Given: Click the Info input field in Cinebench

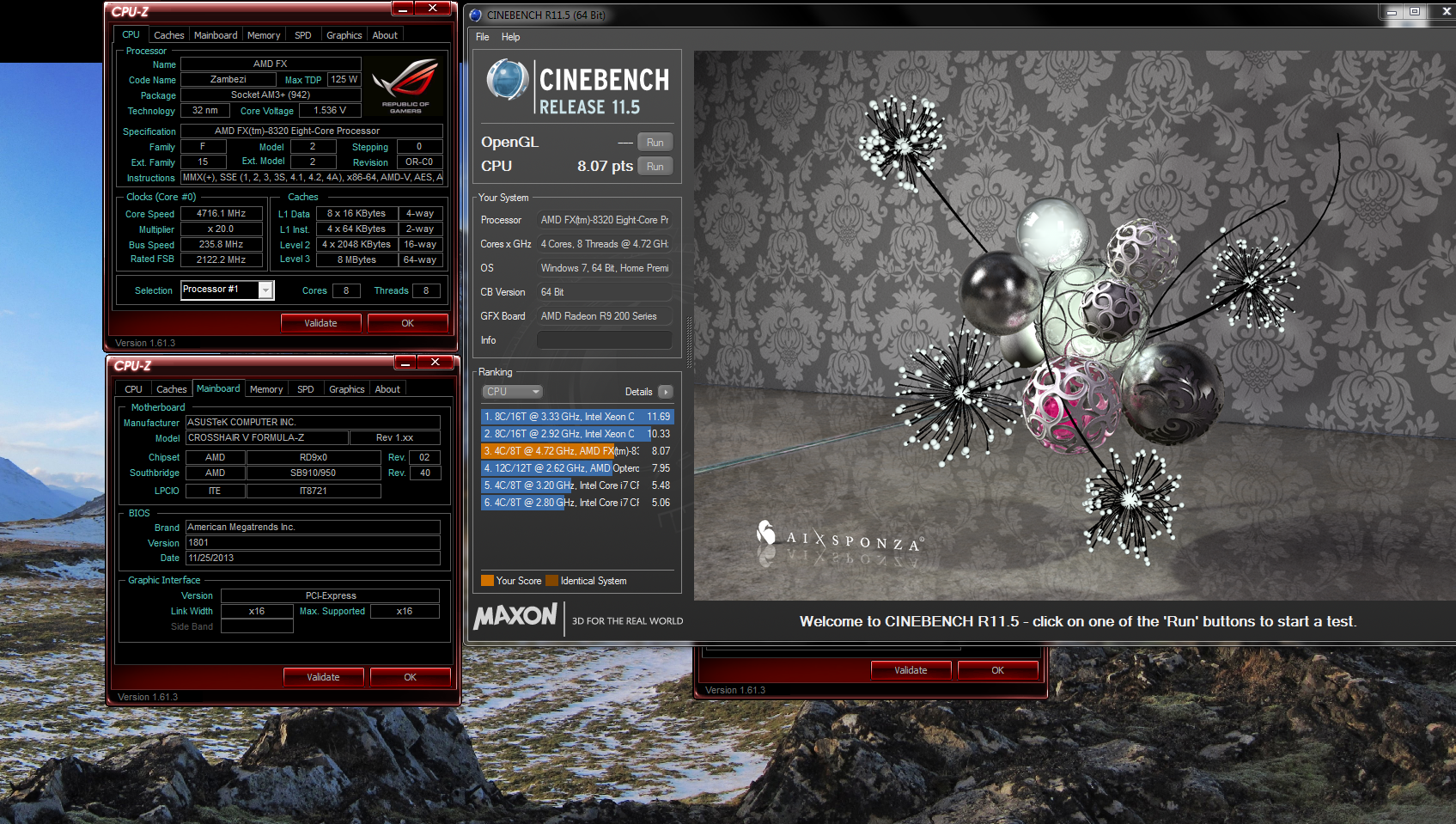Looking at the screenshot, I should (604, 340).
